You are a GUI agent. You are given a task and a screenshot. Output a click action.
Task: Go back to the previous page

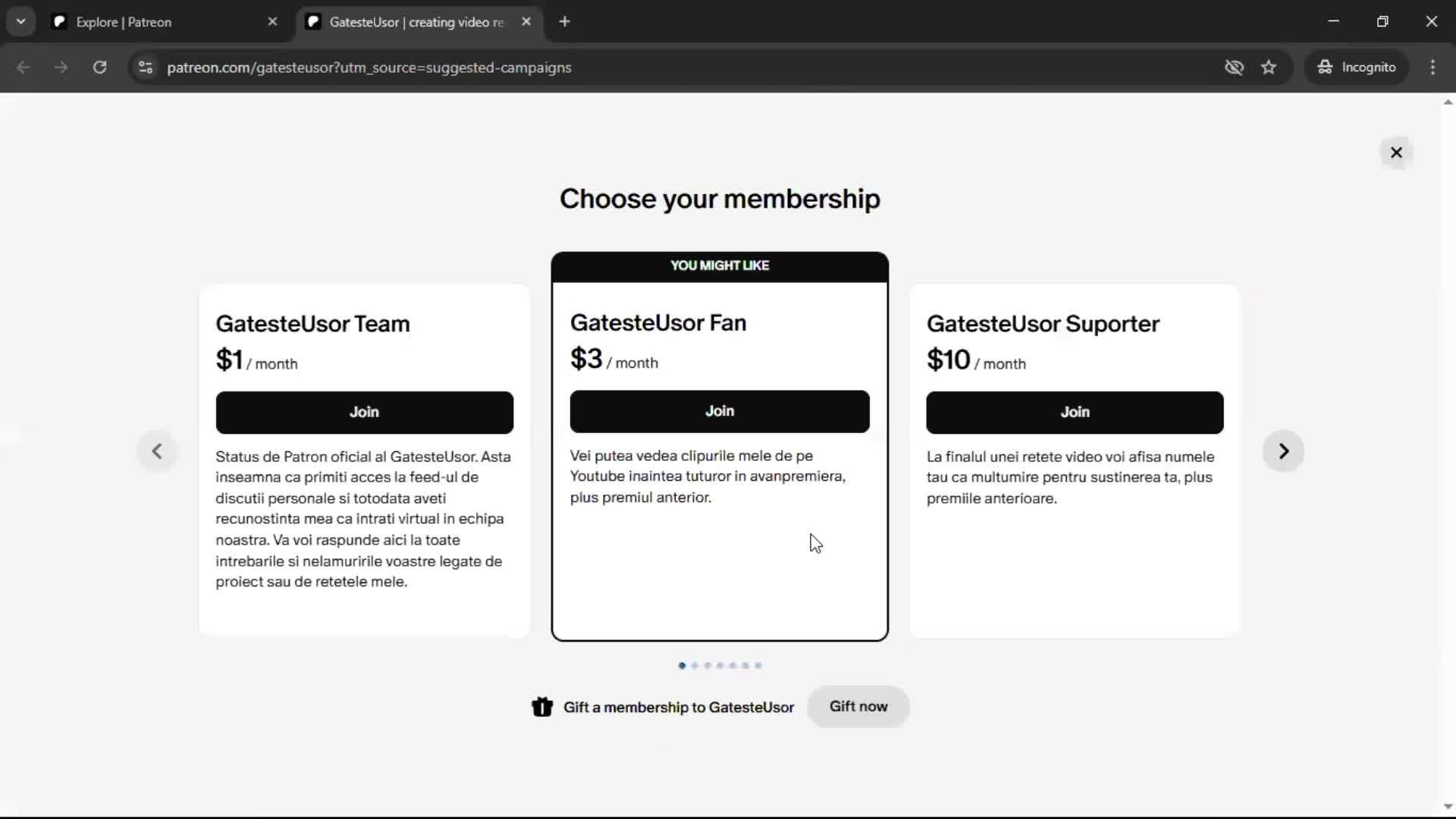point(24,67)
